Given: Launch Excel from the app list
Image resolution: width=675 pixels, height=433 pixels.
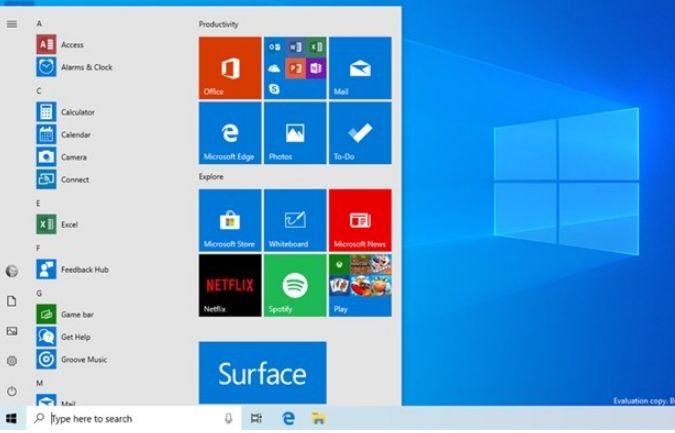Looking at the screenshot, I should tap(57, 225).
